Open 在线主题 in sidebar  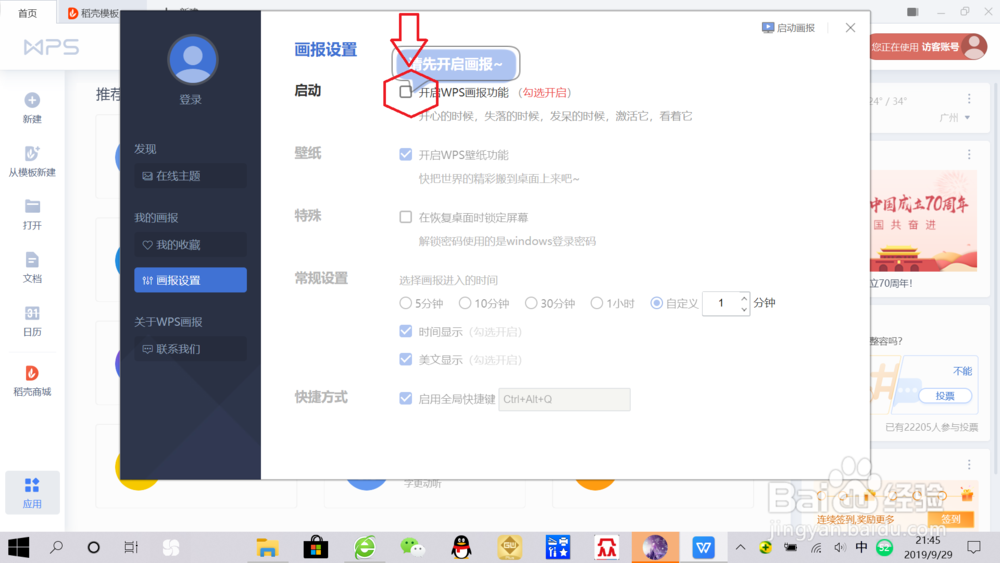coord(190,175)
